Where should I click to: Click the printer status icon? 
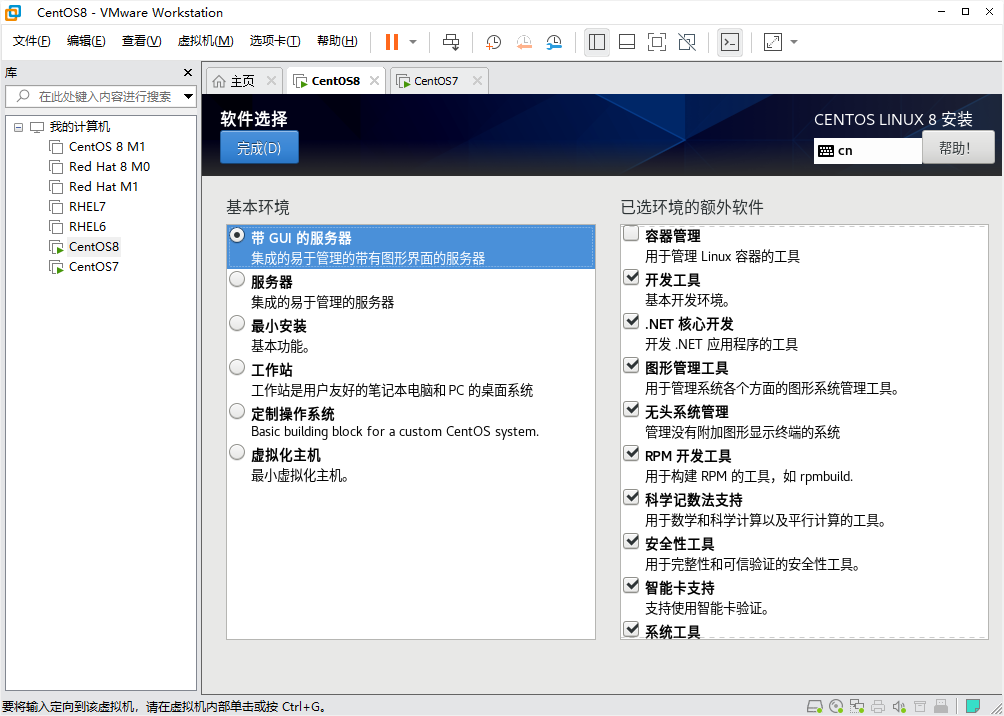[x=878, y=707]
